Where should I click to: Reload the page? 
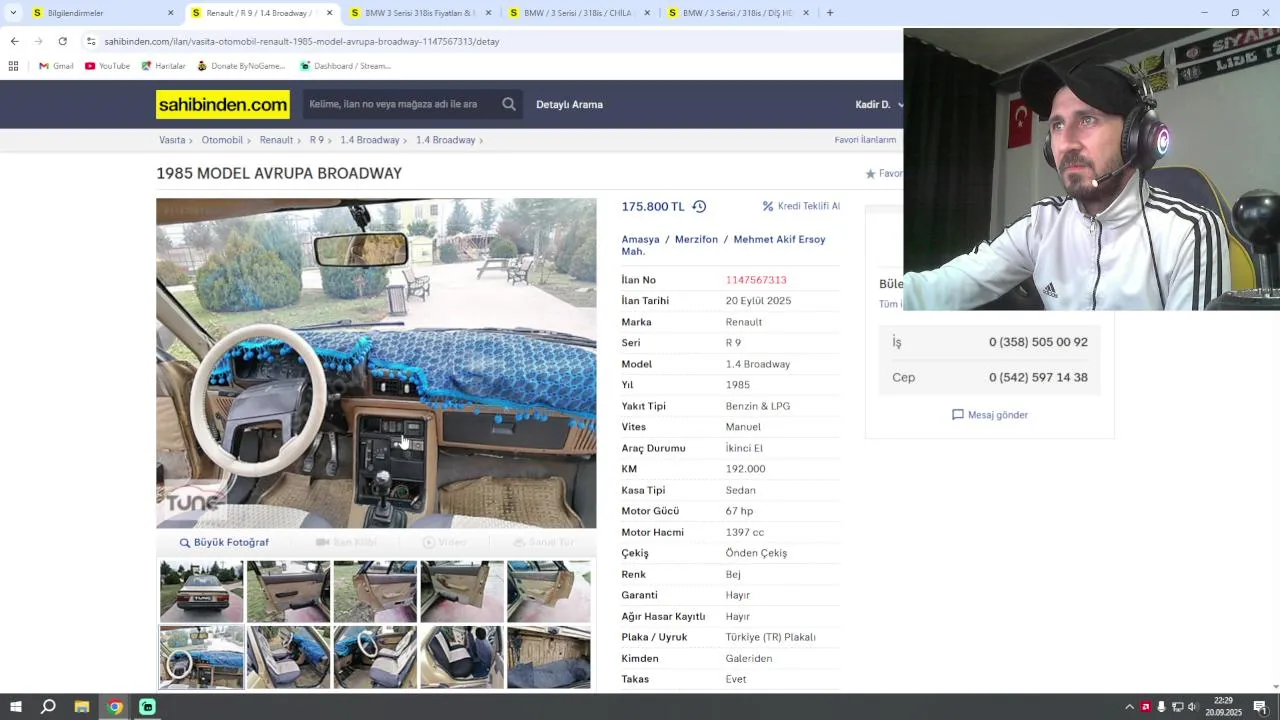62,41
